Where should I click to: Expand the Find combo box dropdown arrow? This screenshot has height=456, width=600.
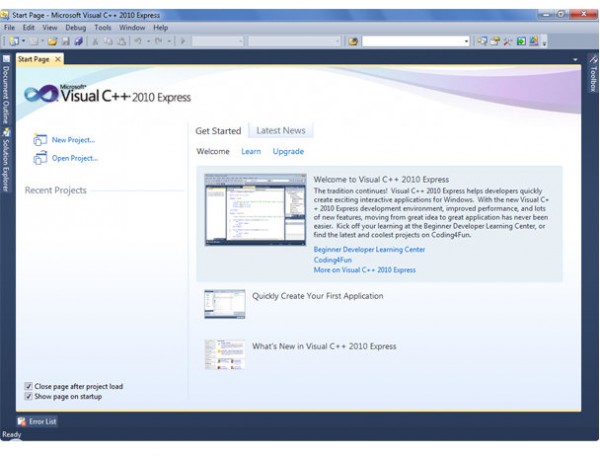click(466, 41)
